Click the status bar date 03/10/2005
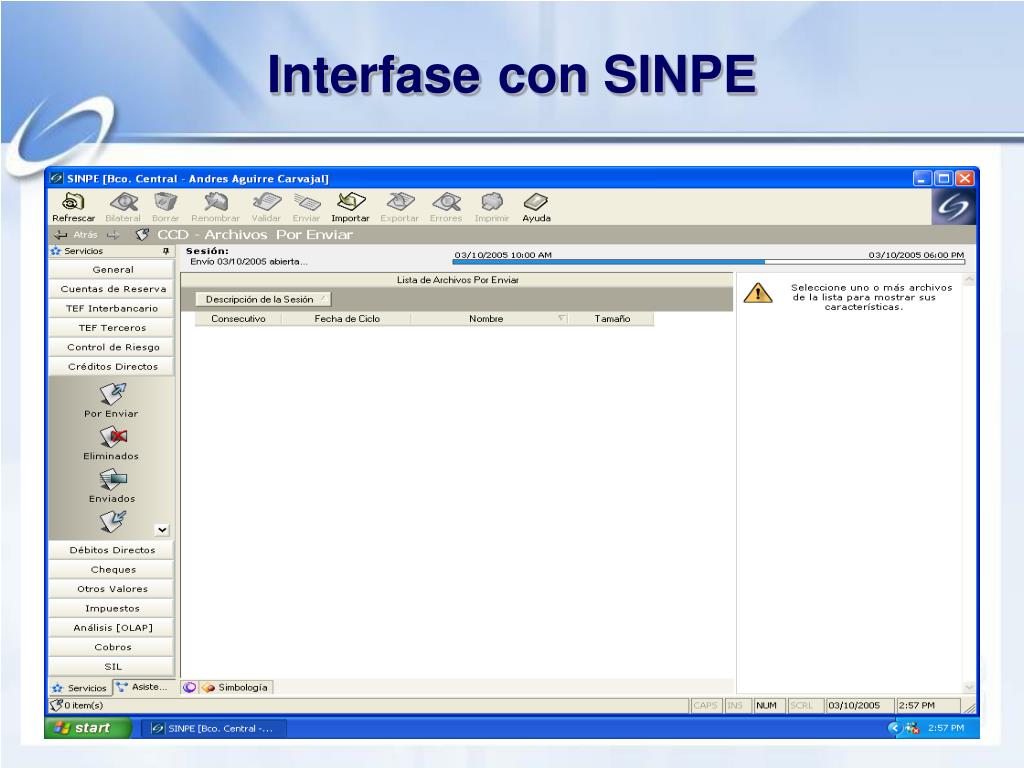1024x768 pixels. pyautogui.click(x=854, y=705)
